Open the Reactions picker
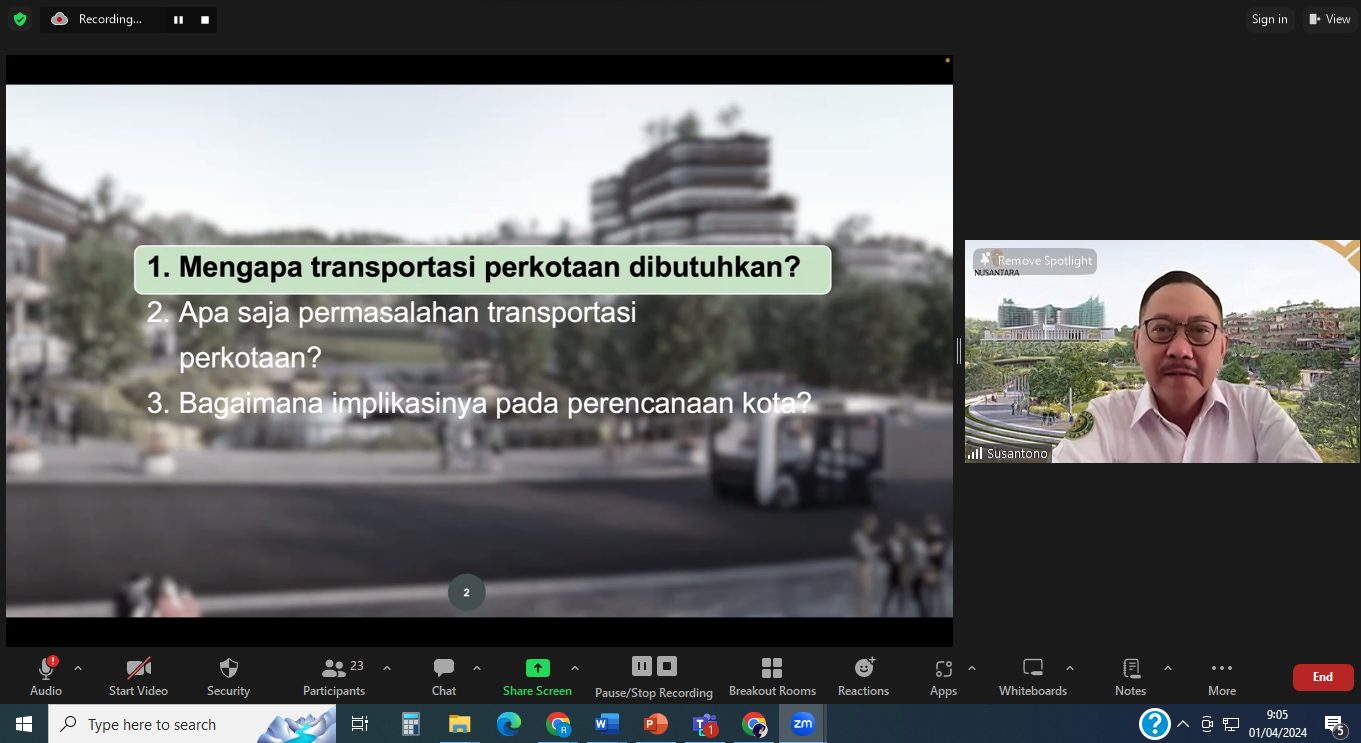Screen dimensions: 1361x743 click(864, 676)
